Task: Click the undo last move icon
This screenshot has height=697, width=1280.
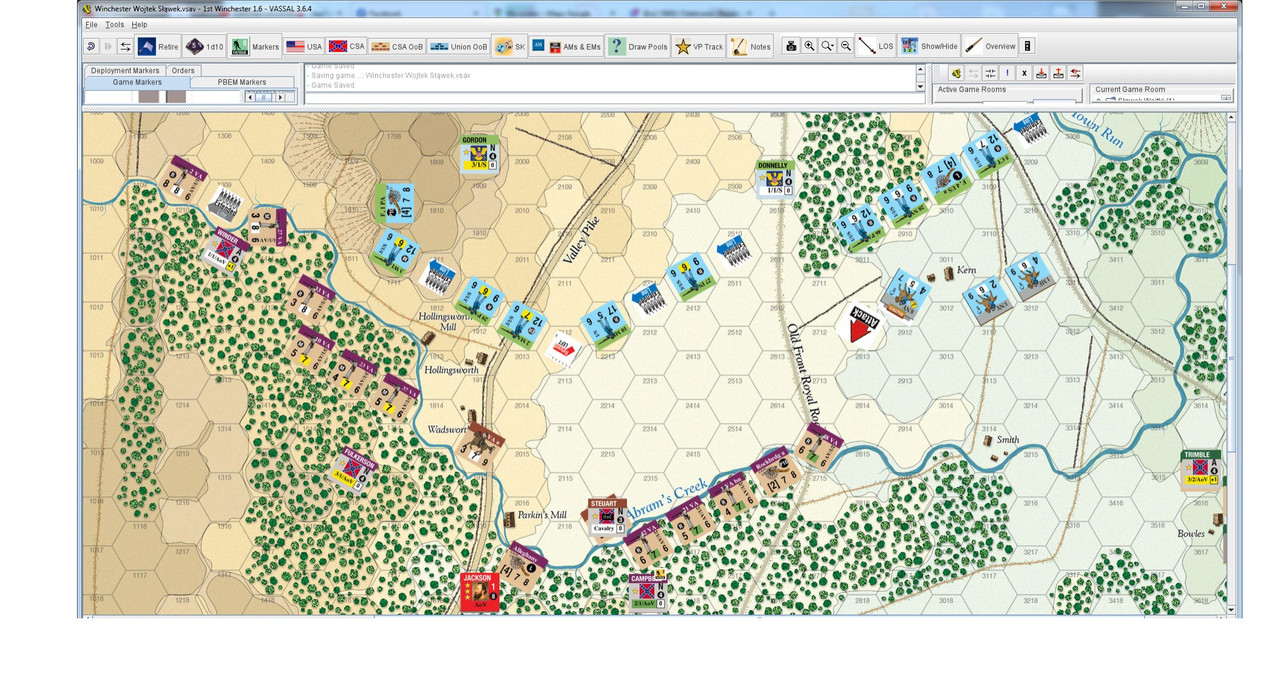Action: pos(91,46)
